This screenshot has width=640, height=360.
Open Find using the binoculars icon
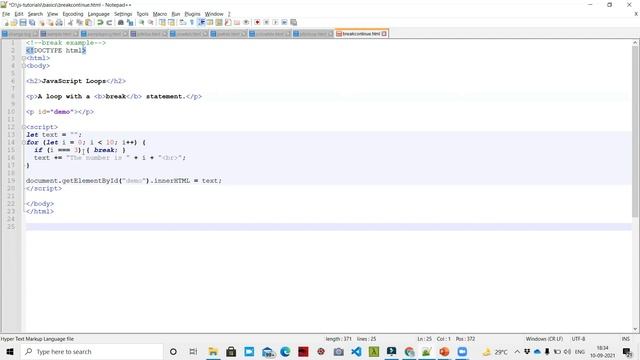(x=121, y=22)
